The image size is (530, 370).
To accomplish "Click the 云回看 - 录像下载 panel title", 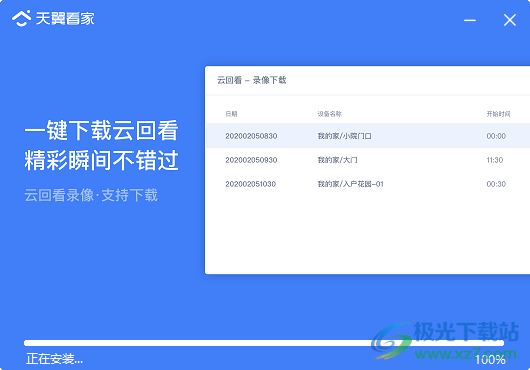I will tap(251, 80).
